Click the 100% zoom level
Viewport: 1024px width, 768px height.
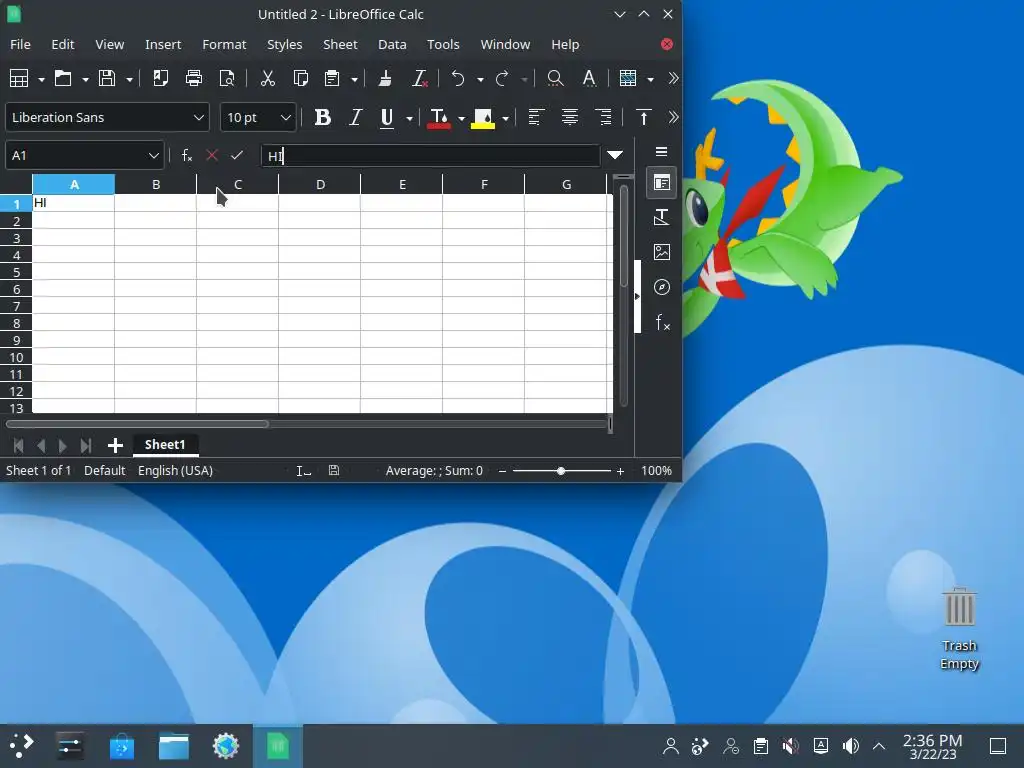656,471
